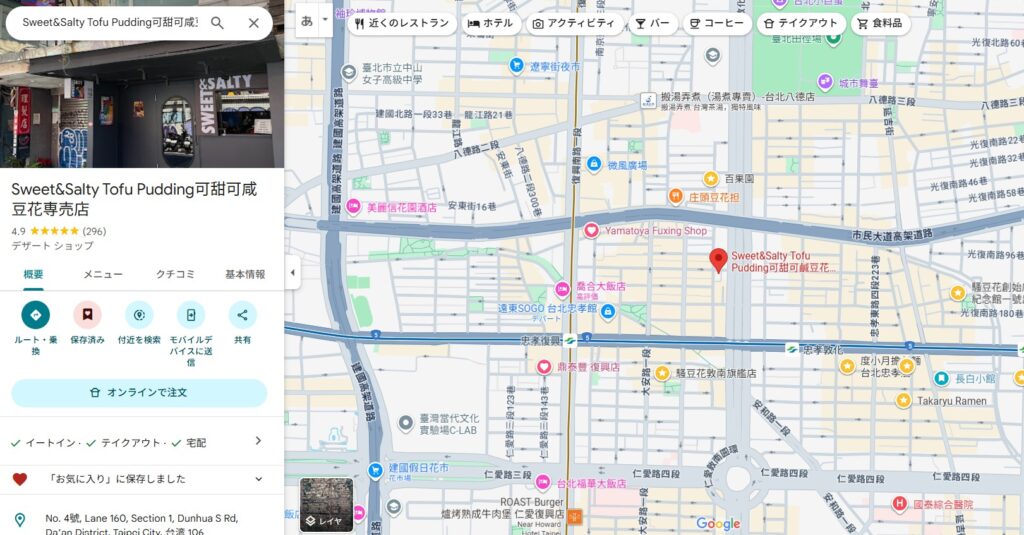
Task: Click the red Sweet&Salty map pin
Action: (x=718, y=260)
